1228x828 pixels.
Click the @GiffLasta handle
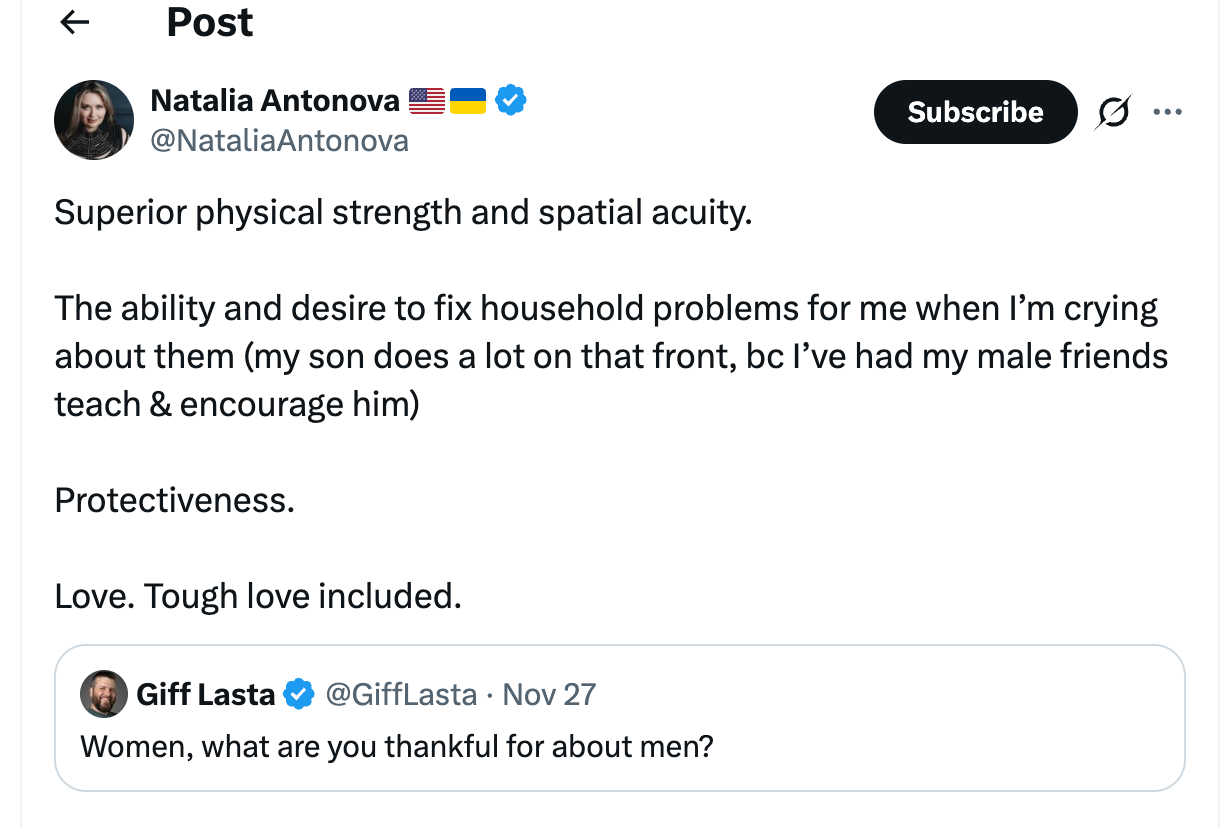pos(401,694)
